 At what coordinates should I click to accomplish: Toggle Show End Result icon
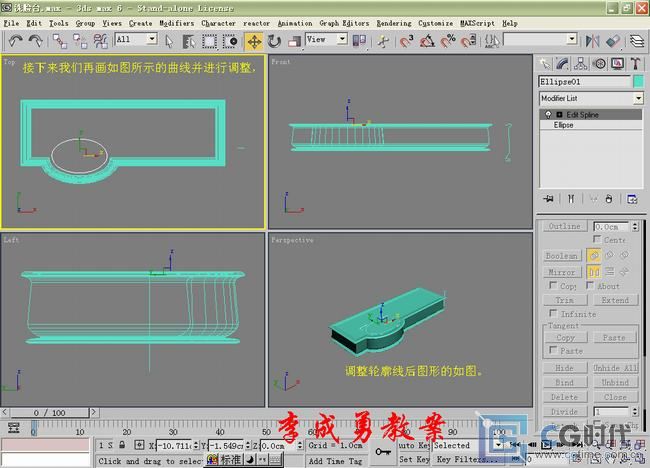pos(571,199)
